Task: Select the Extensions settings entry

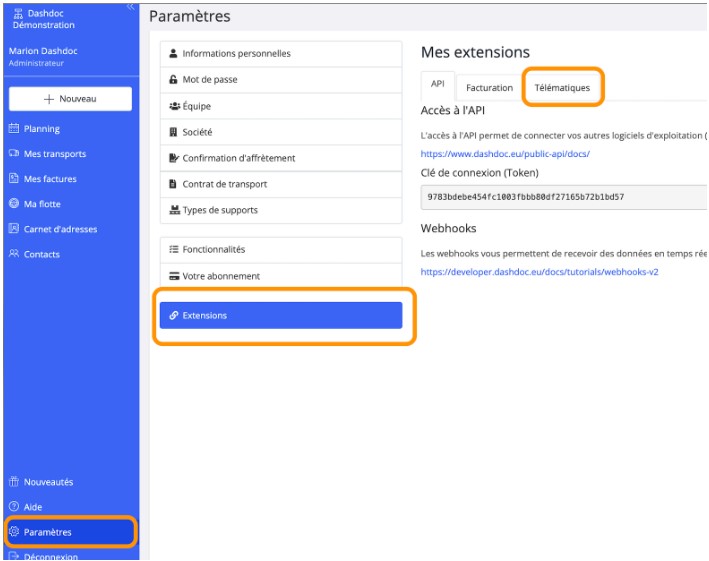Action: [x=281, y=316]
